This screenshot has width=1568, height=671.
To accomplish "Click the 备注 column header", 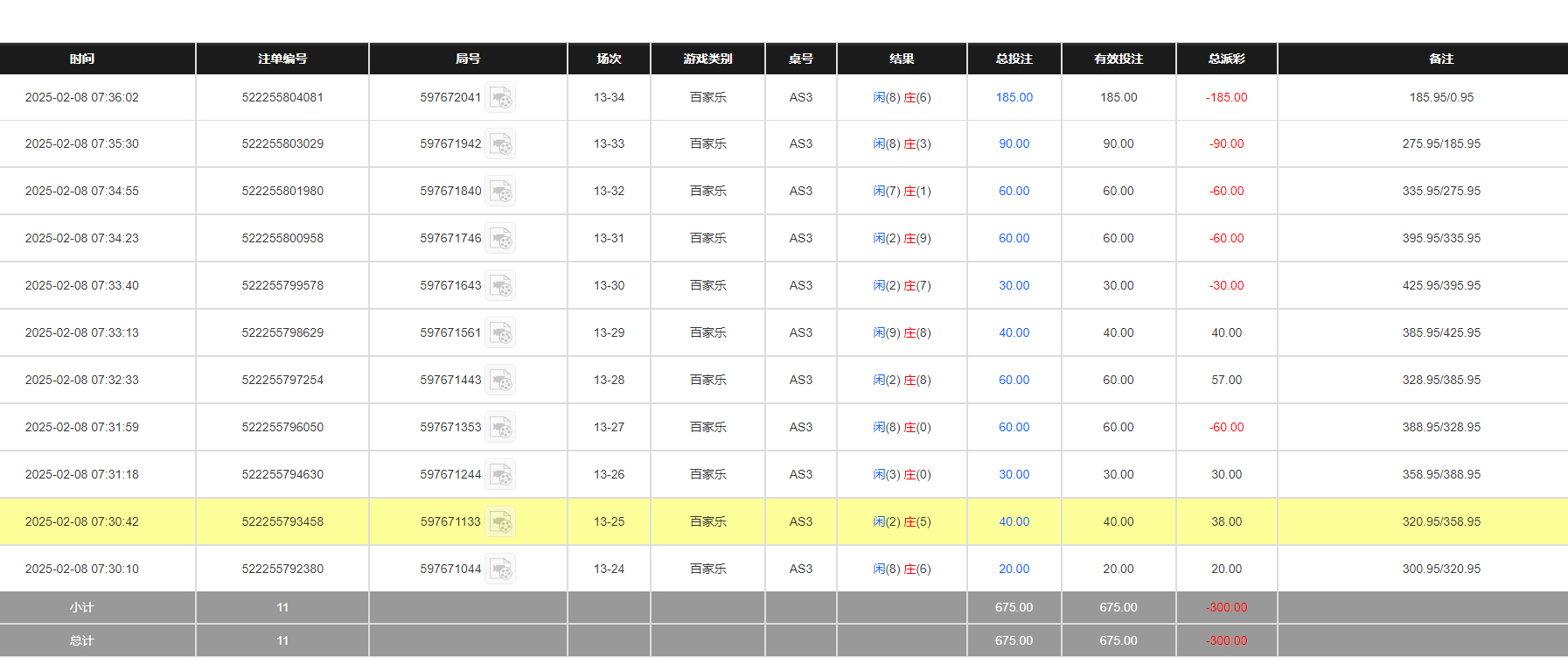I will coord(1441,59).
